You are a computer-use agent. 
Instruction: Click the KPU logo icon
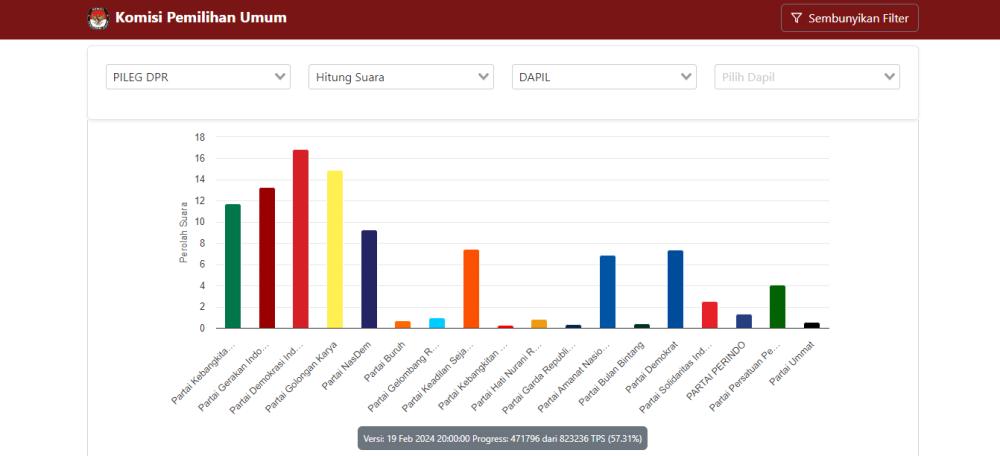[x=98, y=18]
